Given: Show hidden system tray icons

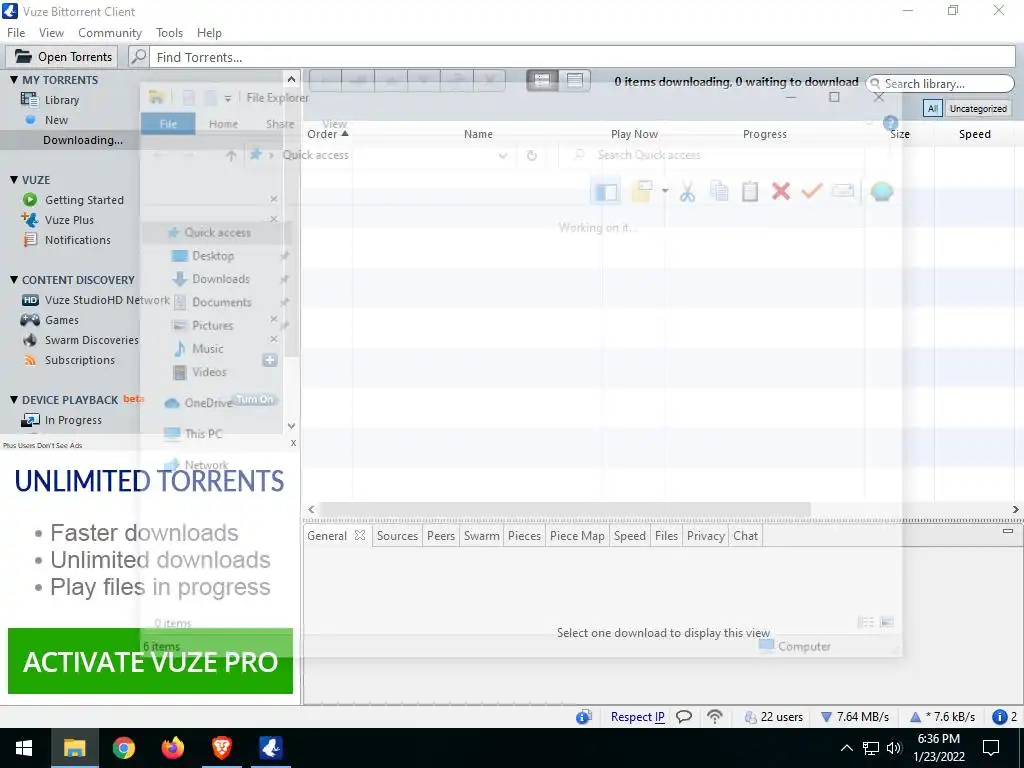Looking at the screenshot, I should pos(846,748).
